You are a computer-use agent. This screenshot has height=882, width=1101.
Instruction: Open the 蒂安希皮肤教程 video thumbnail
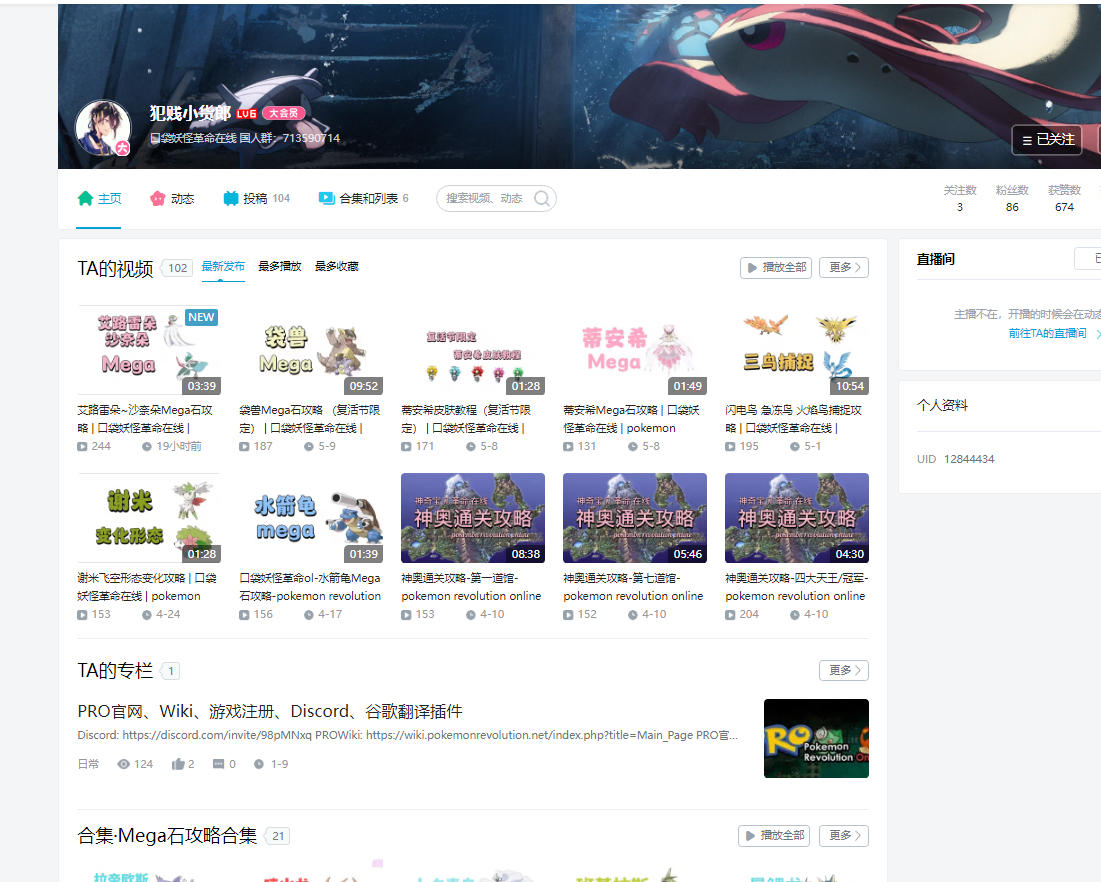pos(473,350)
